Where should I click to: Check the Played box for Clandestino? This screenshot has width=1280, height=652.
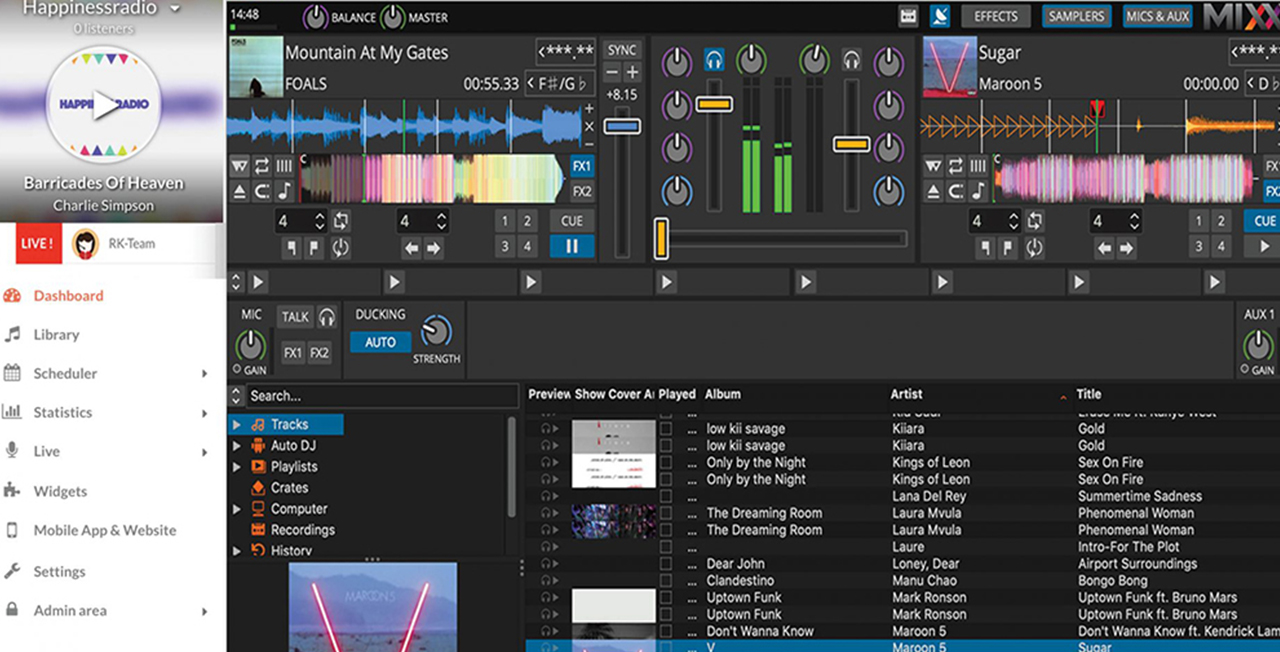[666, 580]
